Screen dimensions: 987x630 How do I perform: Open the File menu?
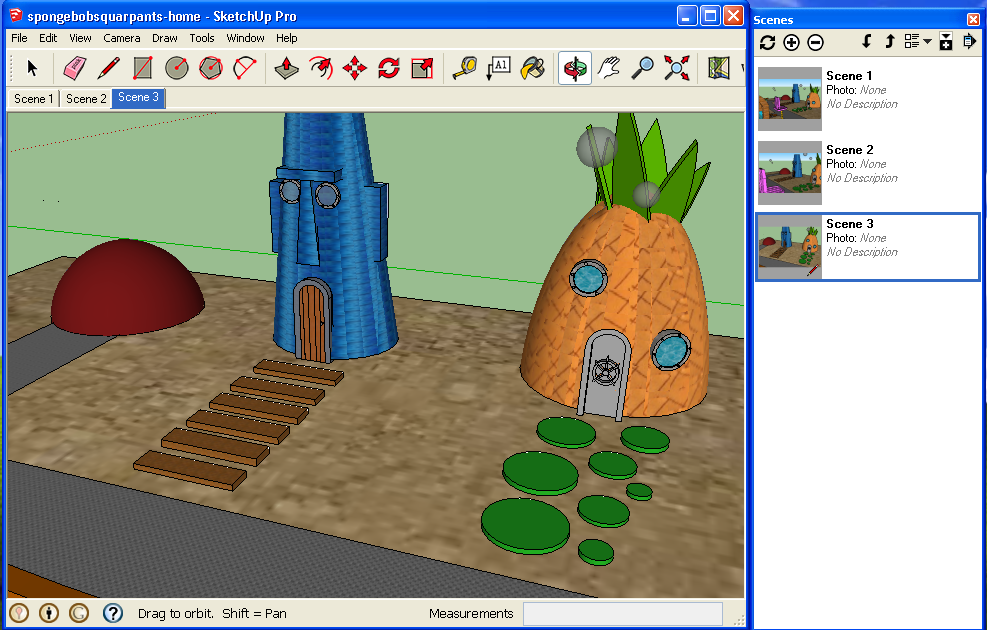tap(20, 38)
